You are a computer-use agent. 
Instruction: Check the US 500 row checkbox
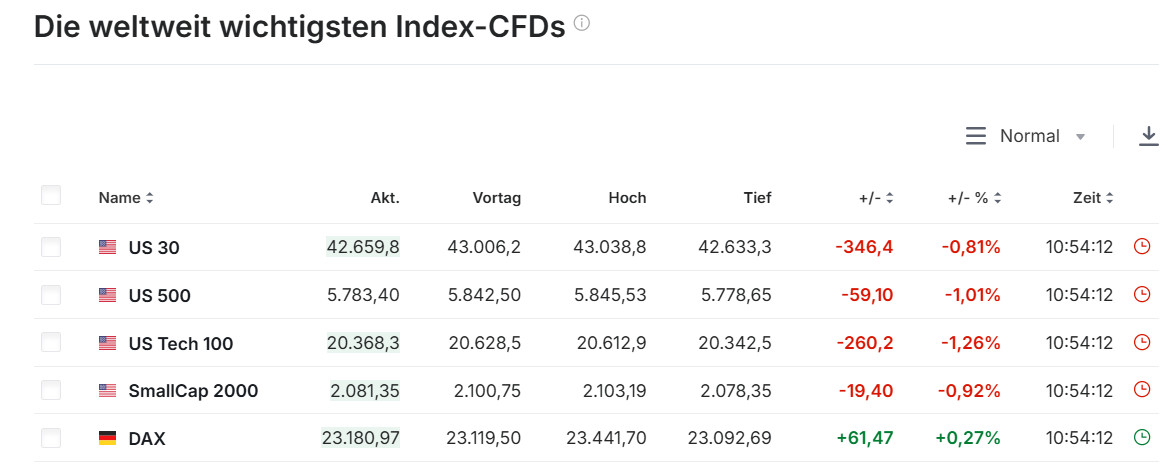[x=51, y=295]
